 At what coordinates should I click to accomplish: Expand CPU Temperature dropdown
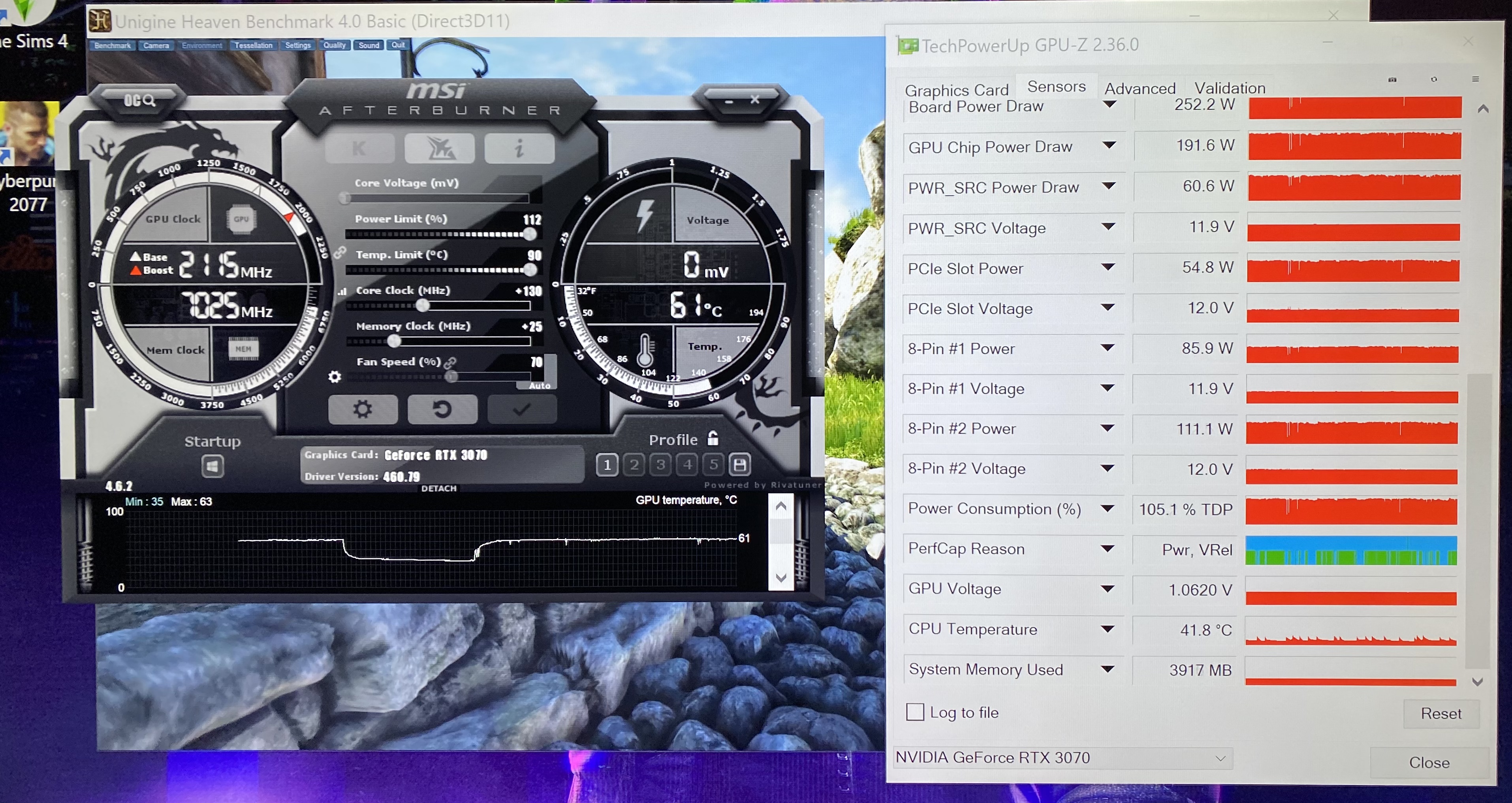click(x=1108, y=629)
